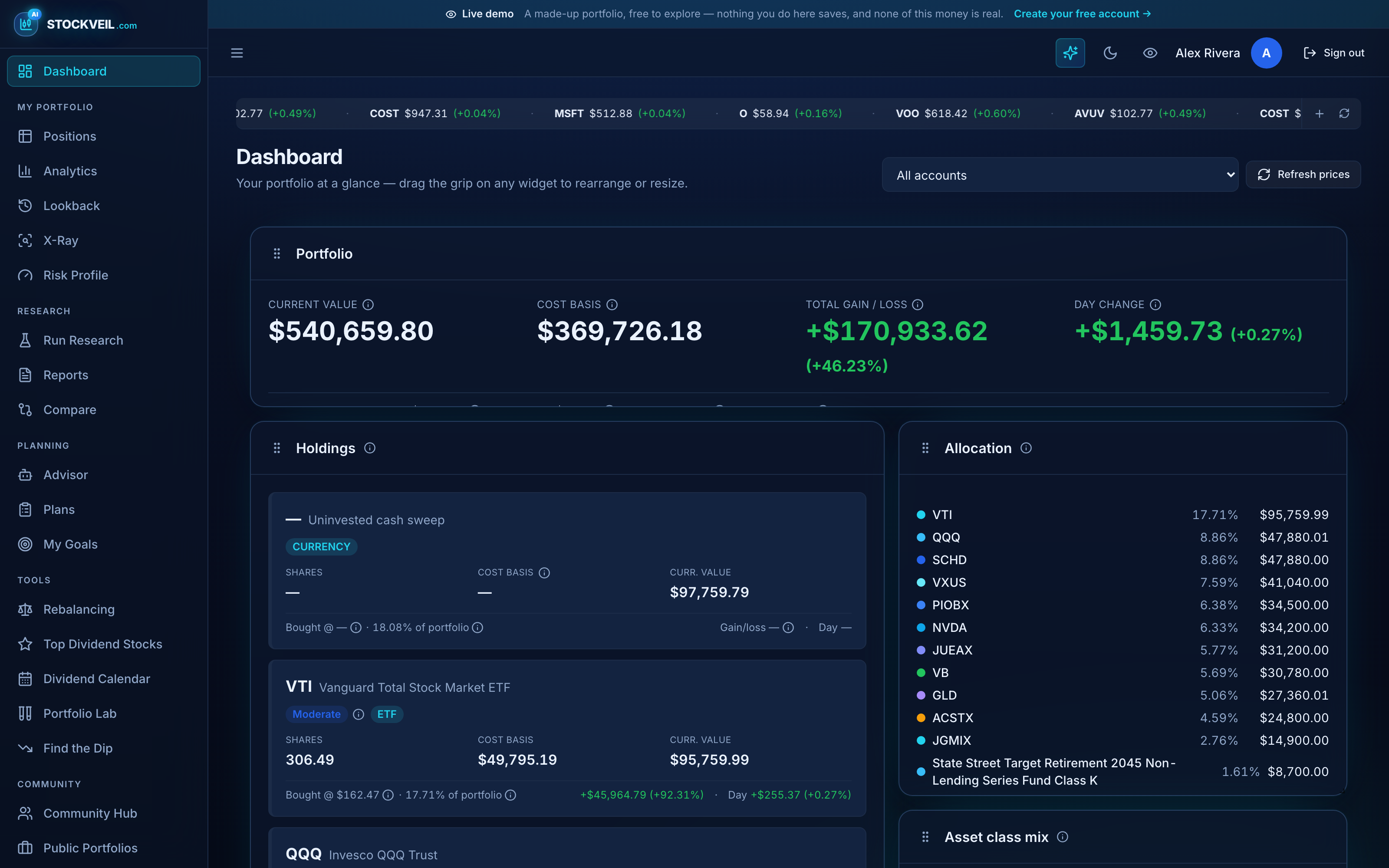Click the Top Dividend Stocks star icon
Viewport: 1389px width, 868px height.
click(25, 644)
